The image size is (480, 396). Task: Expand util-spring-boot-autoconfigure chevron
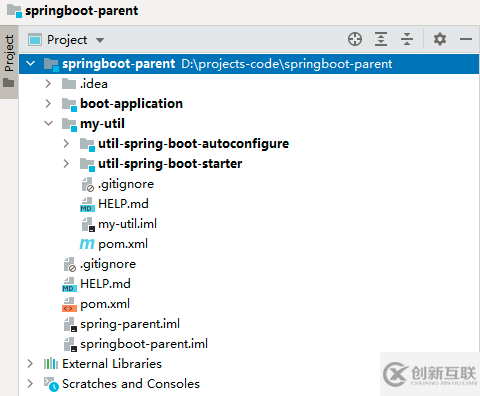pyautogui.click(x=66, y=144)
